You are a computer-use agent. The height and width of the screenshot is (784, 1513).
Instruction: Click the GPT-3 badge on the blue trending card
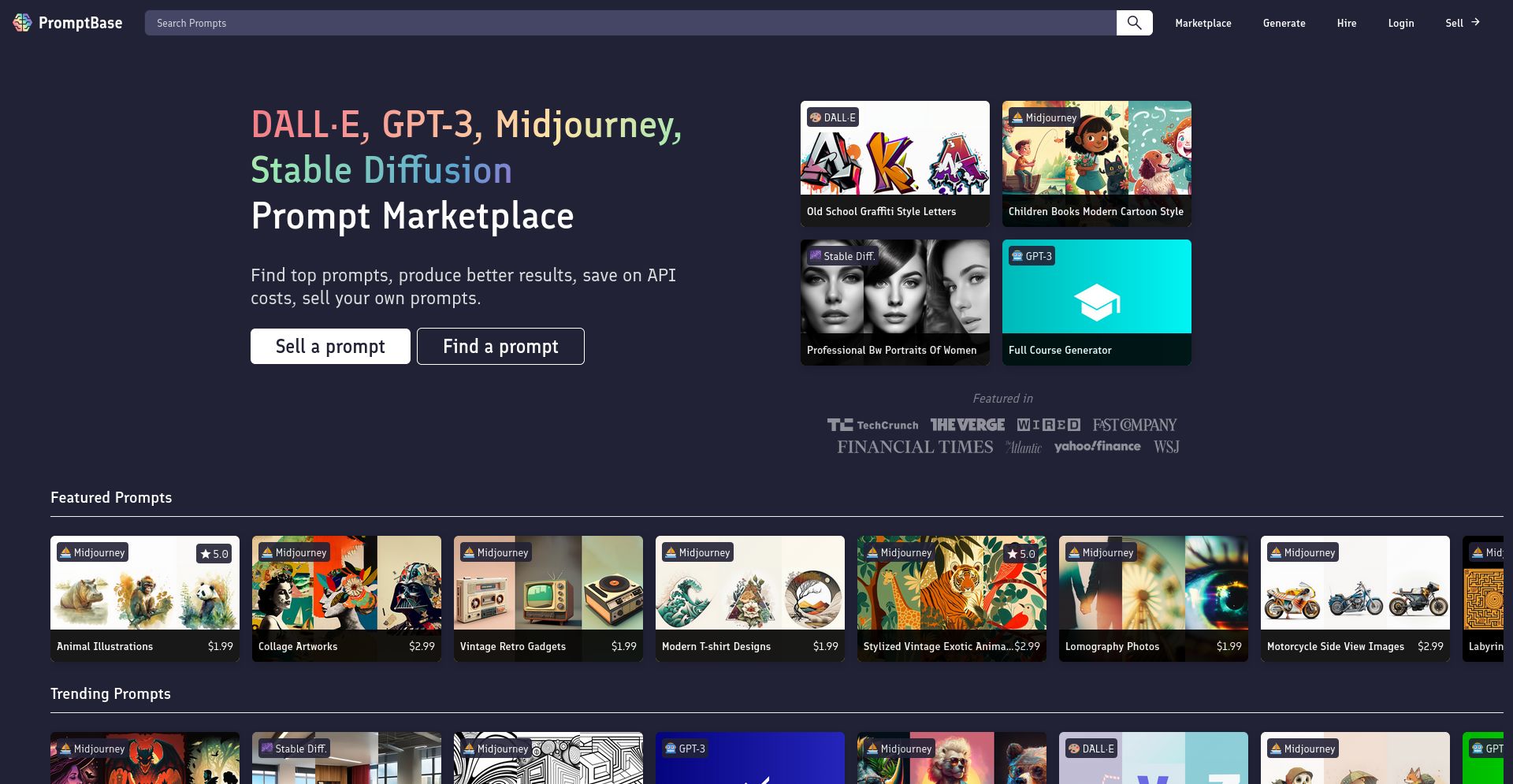[685, 749]
